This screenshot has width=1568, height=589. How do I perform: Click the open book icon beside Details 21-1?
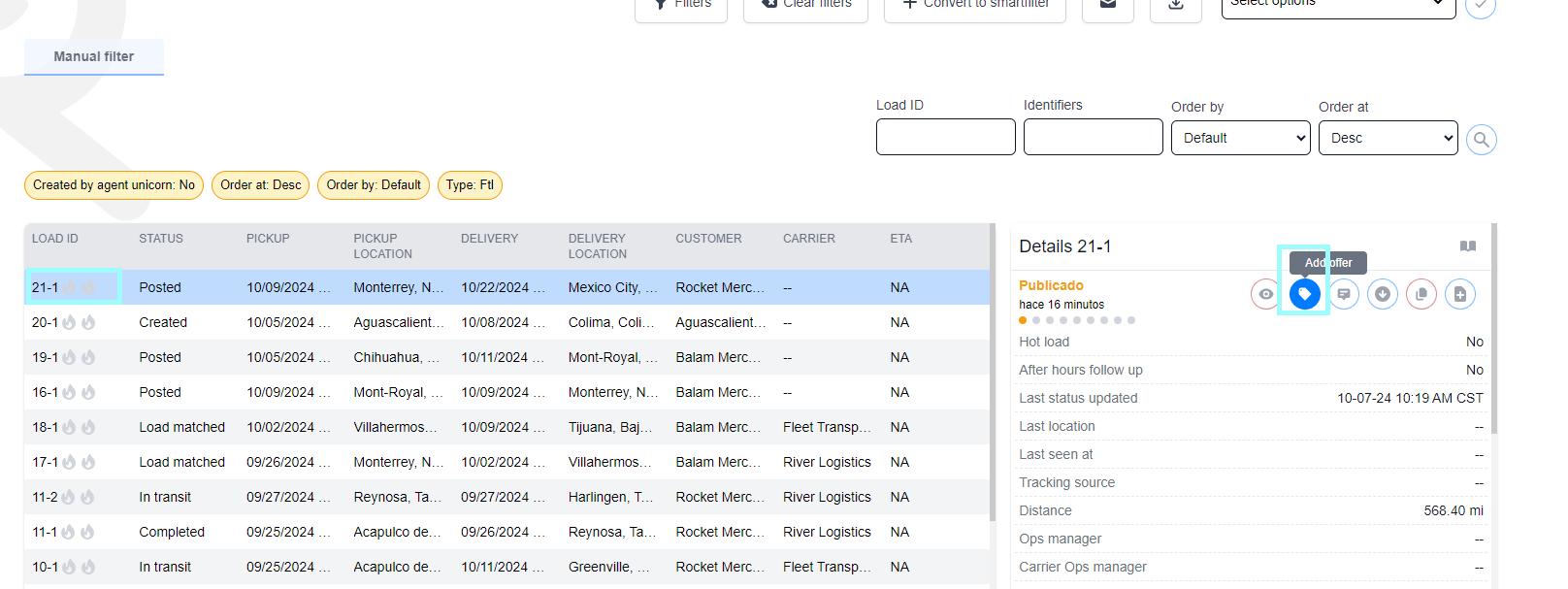click(1468, 246)
